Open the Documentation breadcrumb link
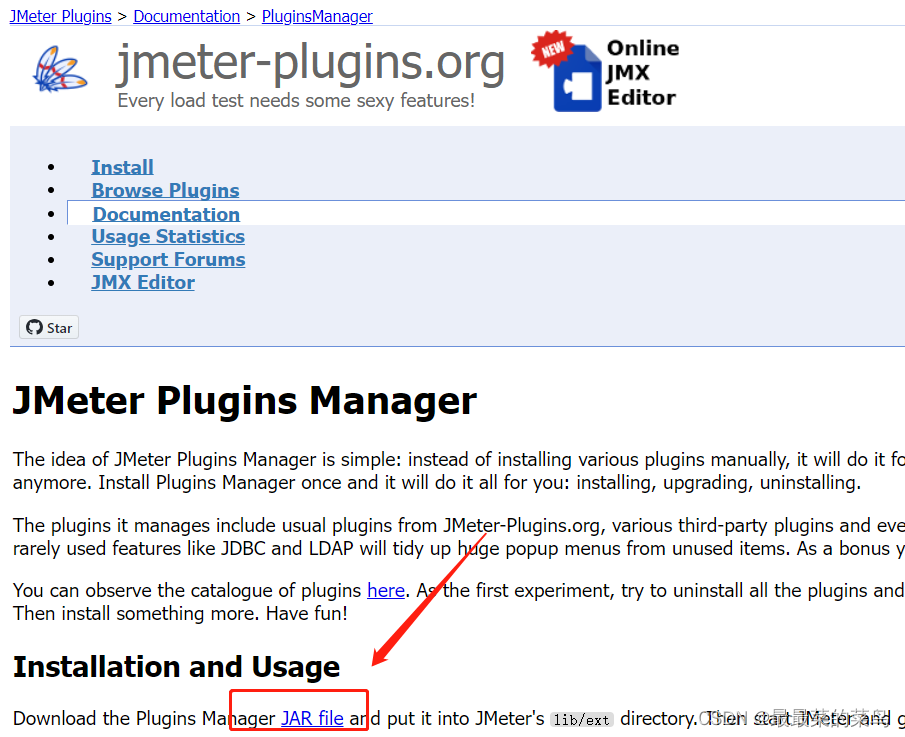The image size is (905, 737). 186,16
